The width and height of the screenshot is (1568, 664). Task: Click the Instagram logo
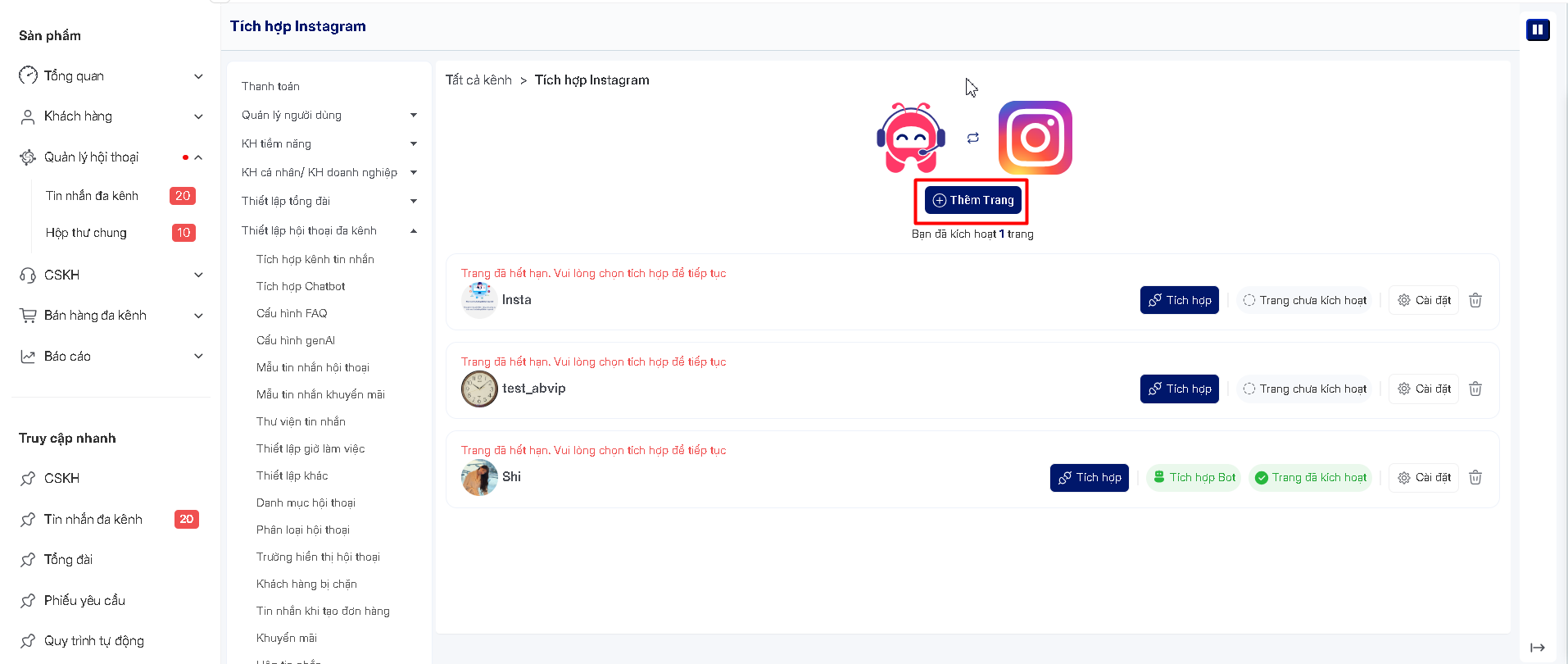tap(1036, 138)
